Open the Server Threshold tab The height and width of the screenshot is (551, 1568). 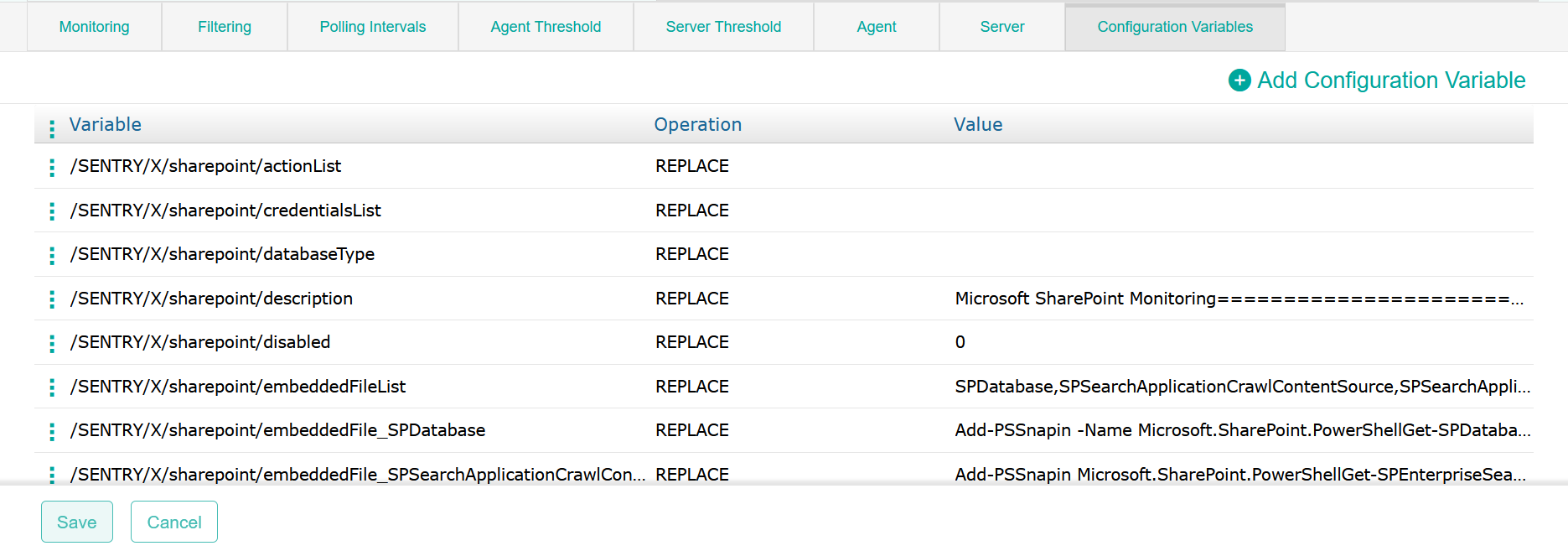coord(723,27)
